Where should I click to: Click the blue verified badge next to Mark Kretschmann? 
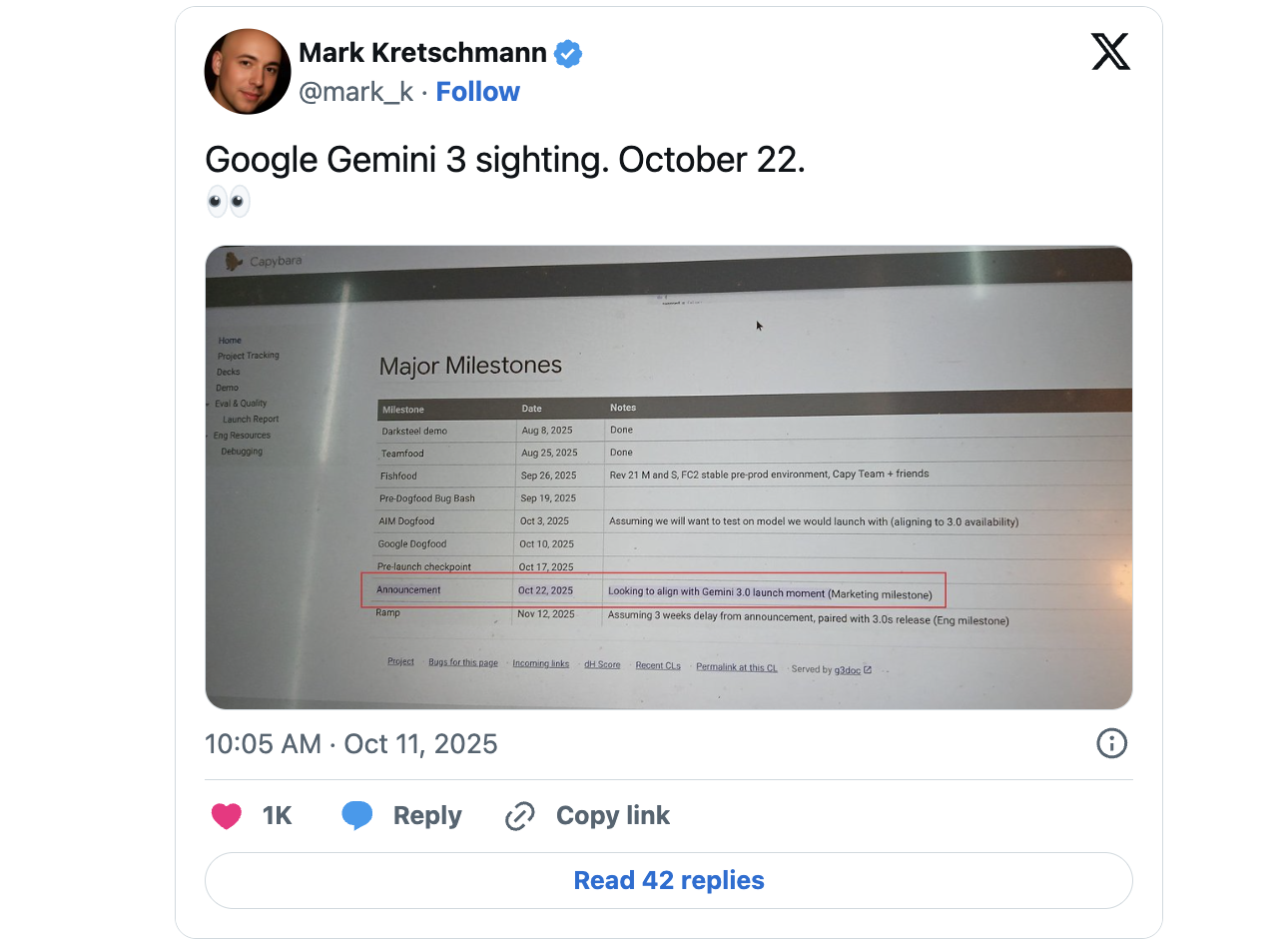(x=568, y=53)
